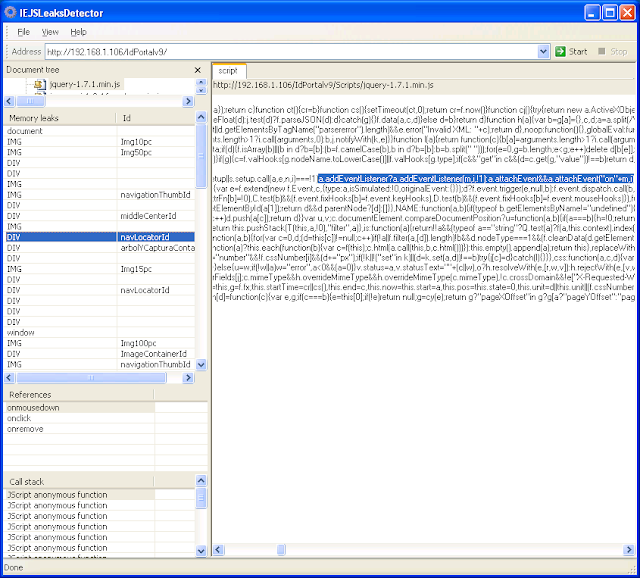Click the green Start button icon
This screenshot has height=578, width=640.
[x=560, y=51]
